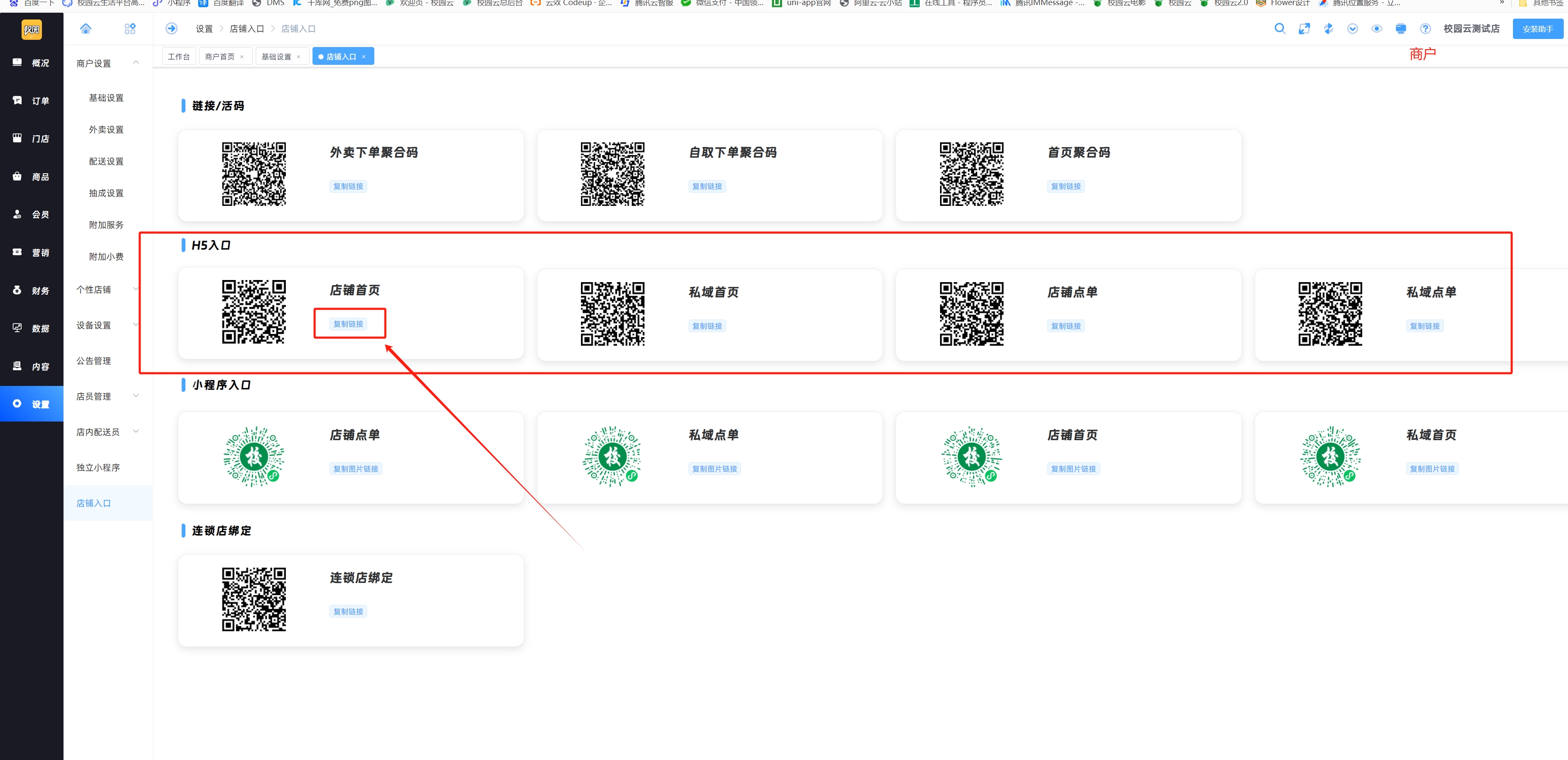
Task: Click the app grid icon beside the home icon
Action: [x=130, y=29]
